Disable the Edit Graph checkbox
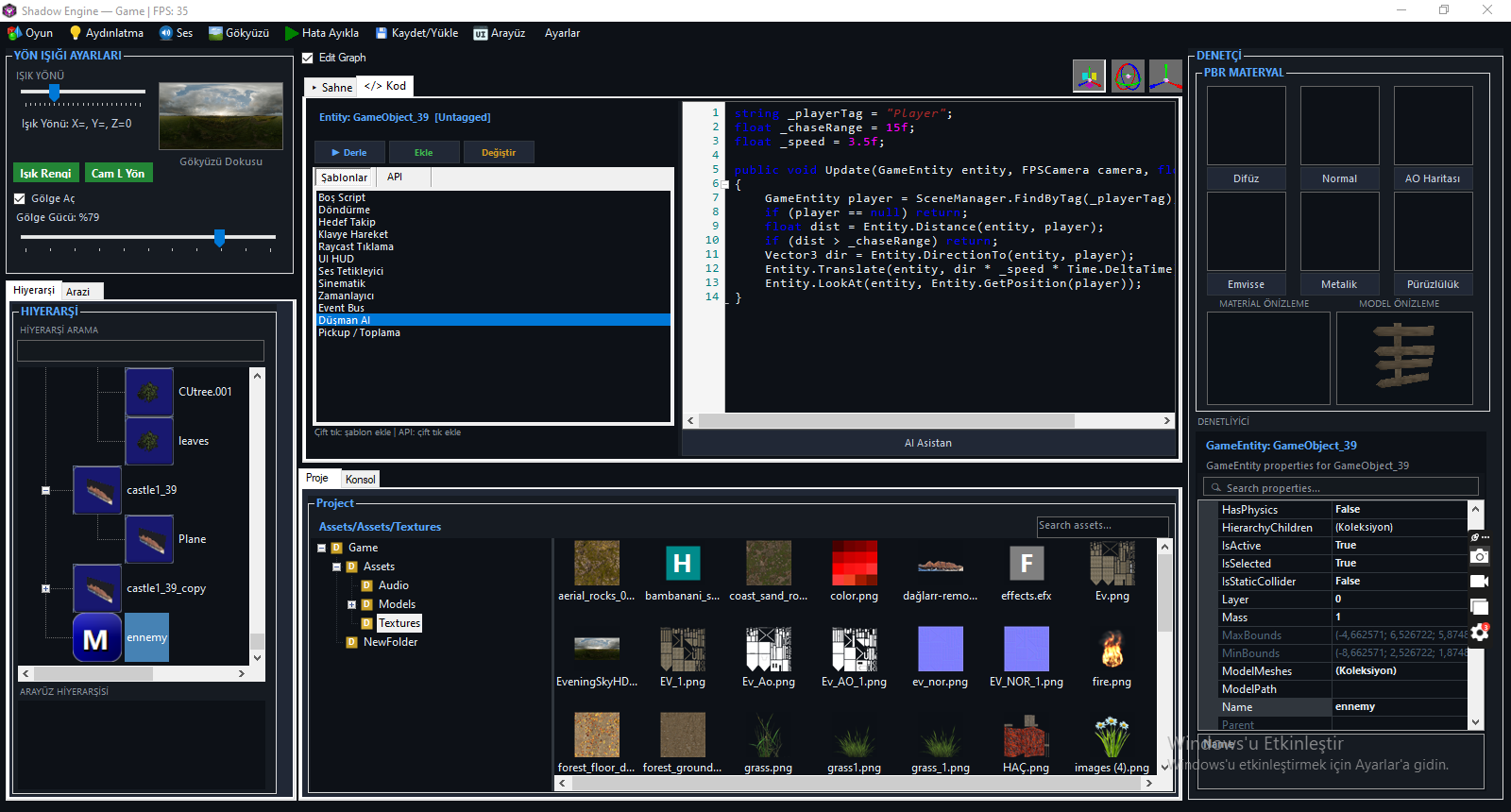1511x812 pixels. 308,58
